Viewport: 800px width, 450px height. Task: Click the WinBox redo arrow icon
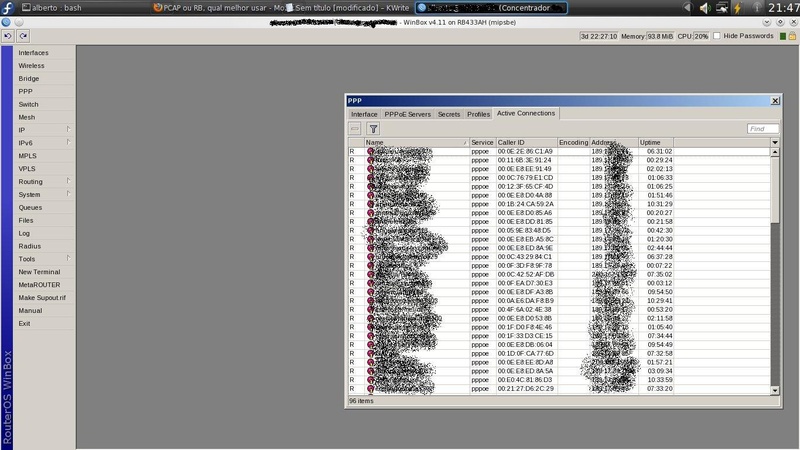[x=23, y=36]
